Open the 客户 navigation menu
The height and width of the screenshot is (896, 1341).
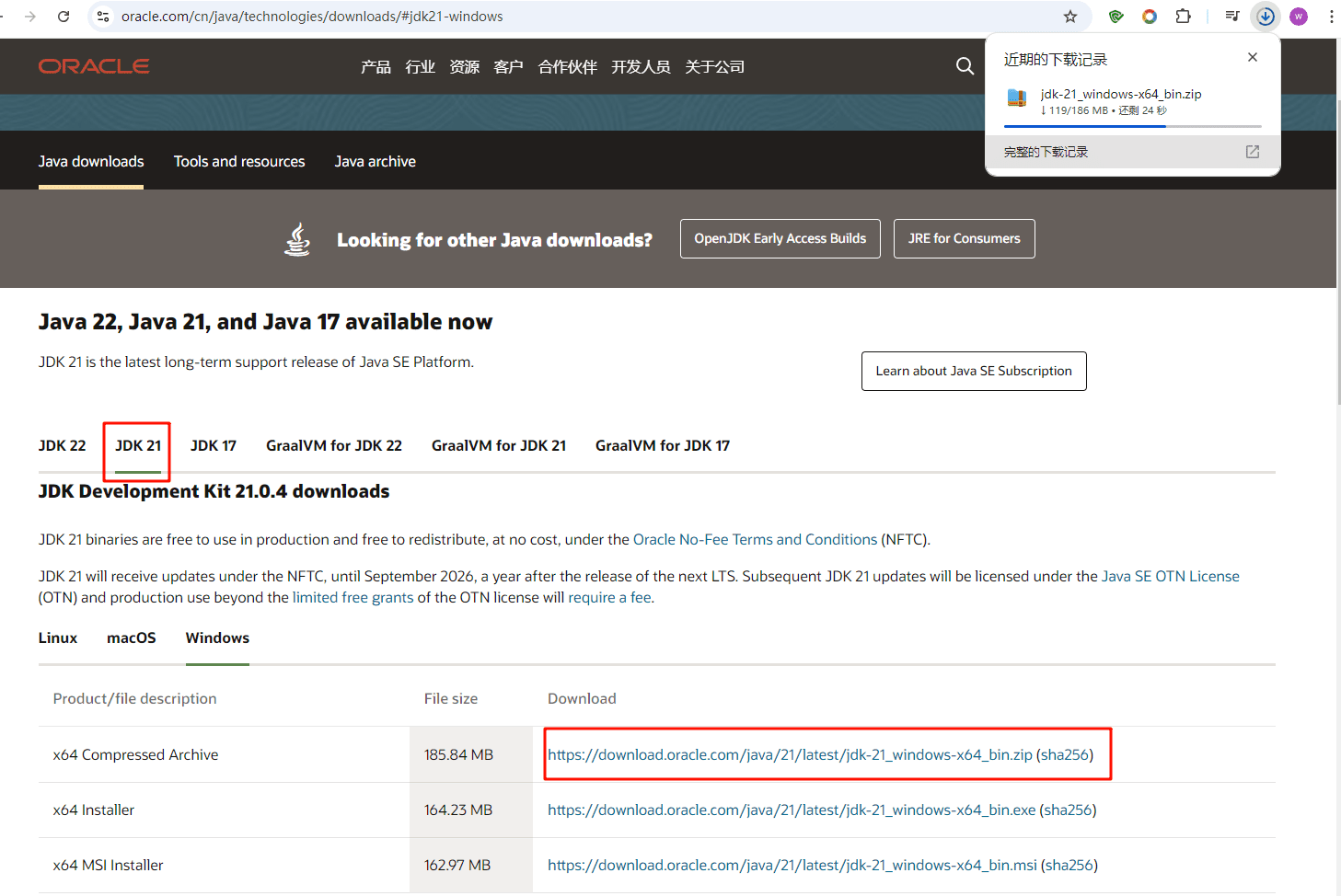tap(508, 67)
